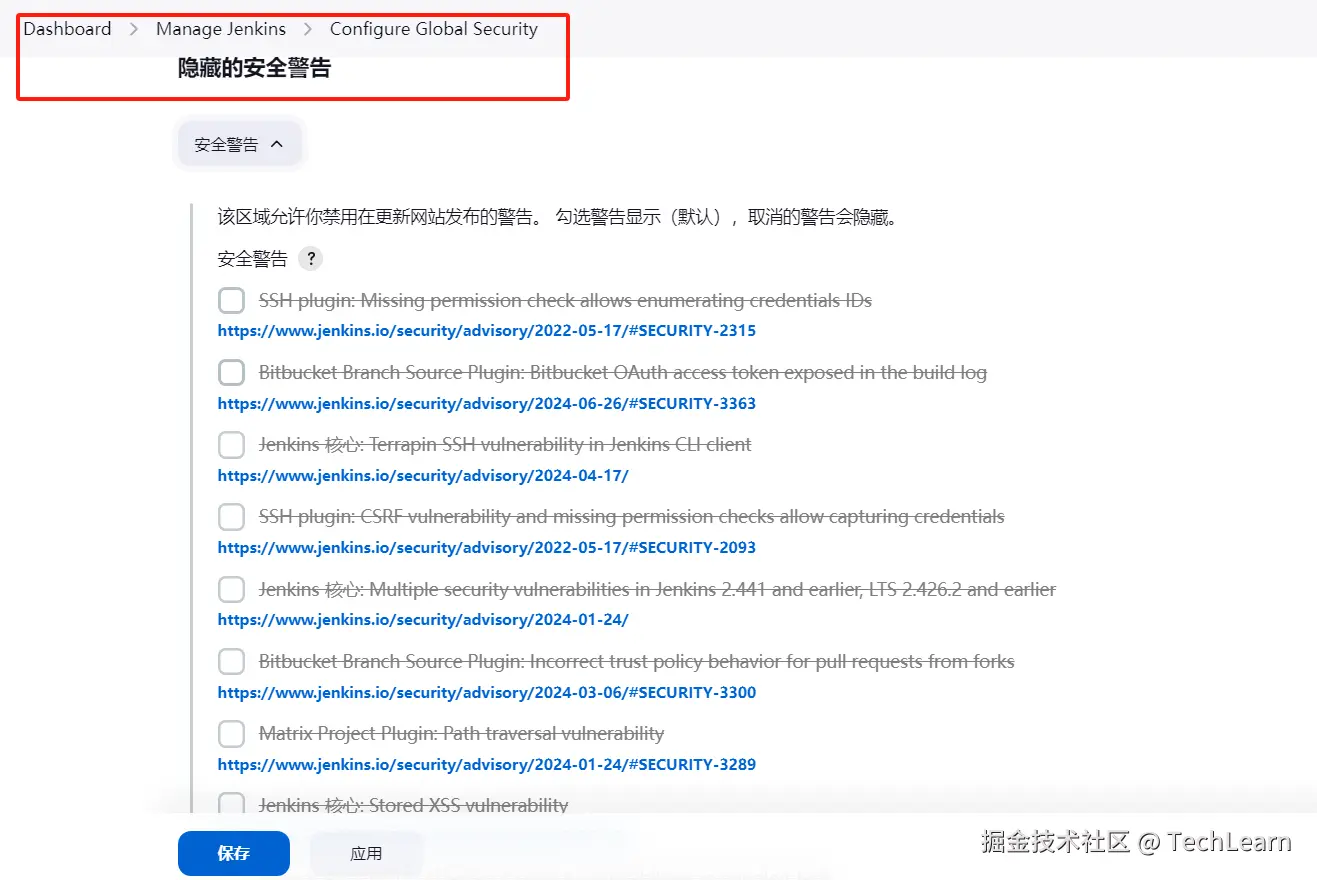
Task: Check Stored XSS vulnerability warning checkbox
Action: pos(231,805)
